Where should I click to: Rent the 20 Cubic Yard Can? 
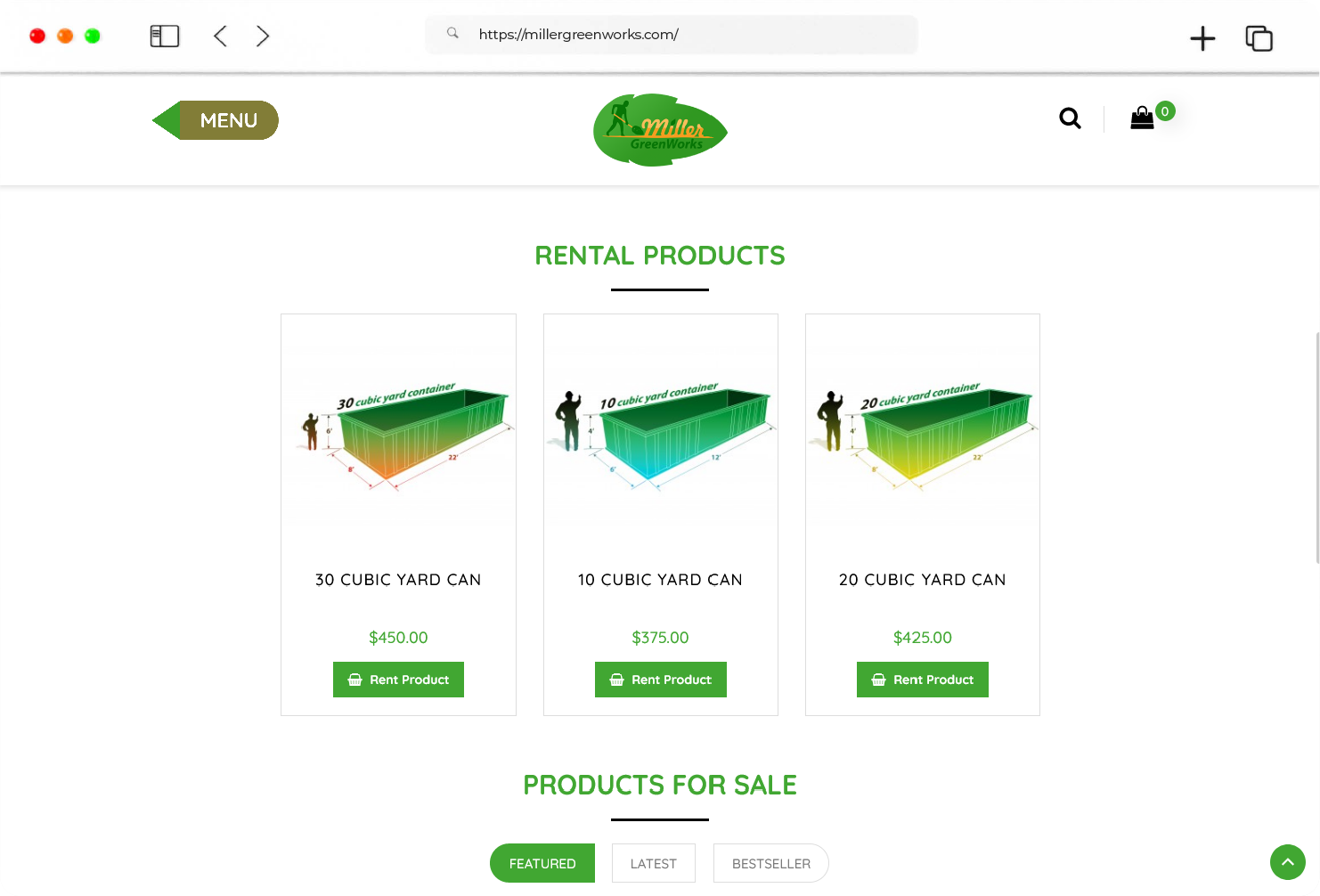click(x=923, y=680)
